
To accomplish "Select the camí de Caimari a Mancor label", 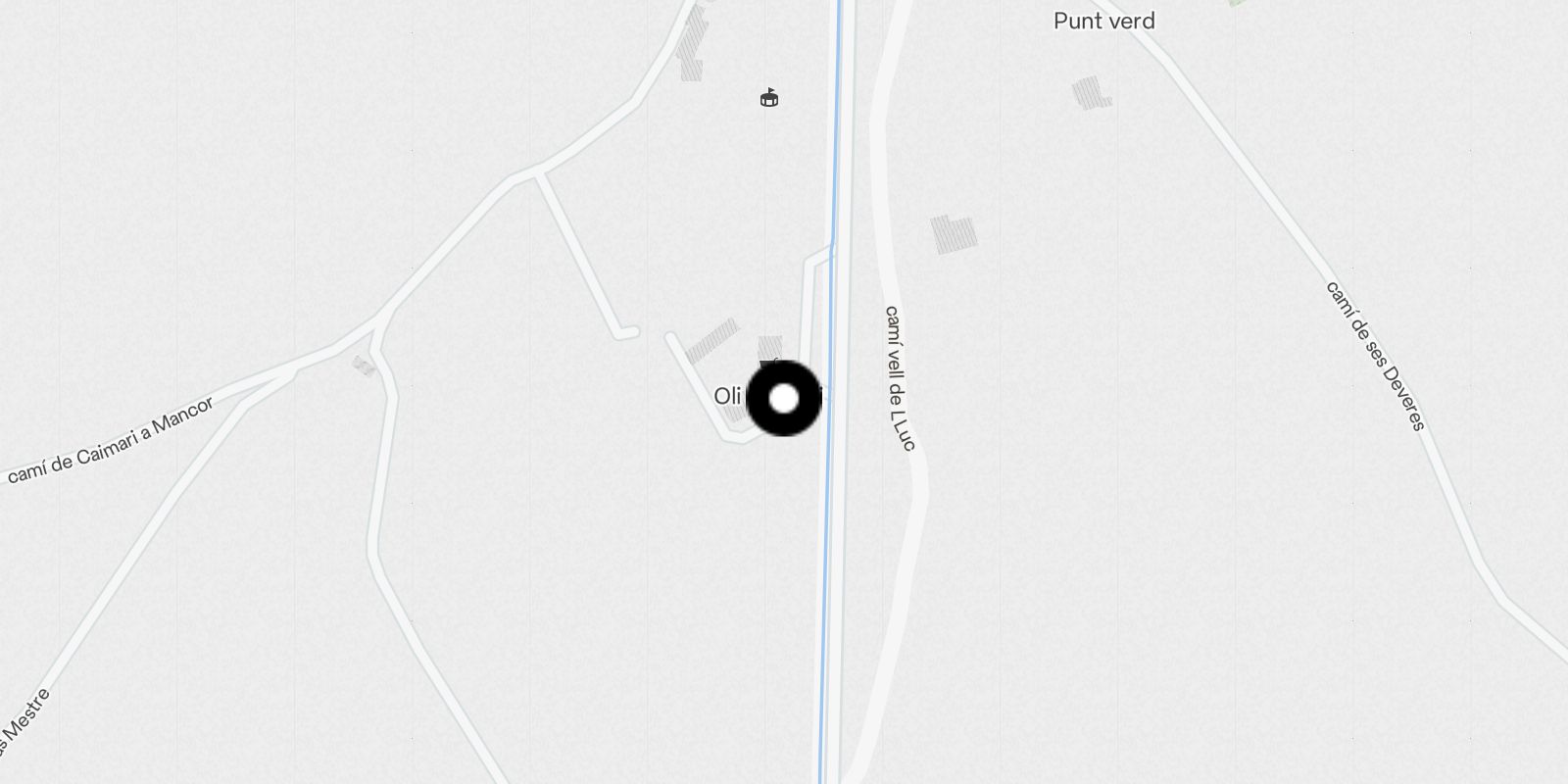I will pos(110,440).
